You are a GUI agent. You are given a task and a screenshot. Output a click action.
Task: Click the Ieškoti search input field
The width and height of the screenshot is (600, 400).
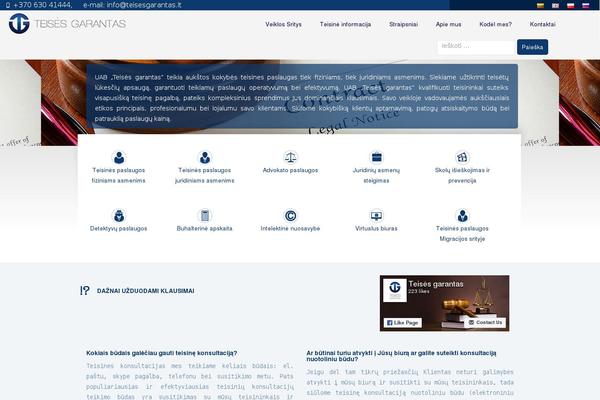[476, 46]
